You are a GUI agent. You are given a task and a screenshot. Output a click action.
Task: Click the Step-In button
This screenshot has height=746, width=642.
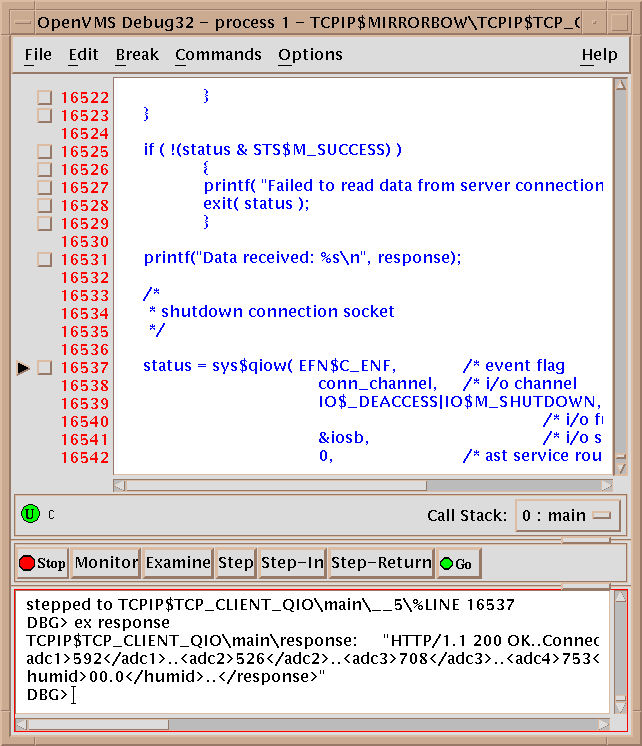pyautogui.click(x=292, y=563)
